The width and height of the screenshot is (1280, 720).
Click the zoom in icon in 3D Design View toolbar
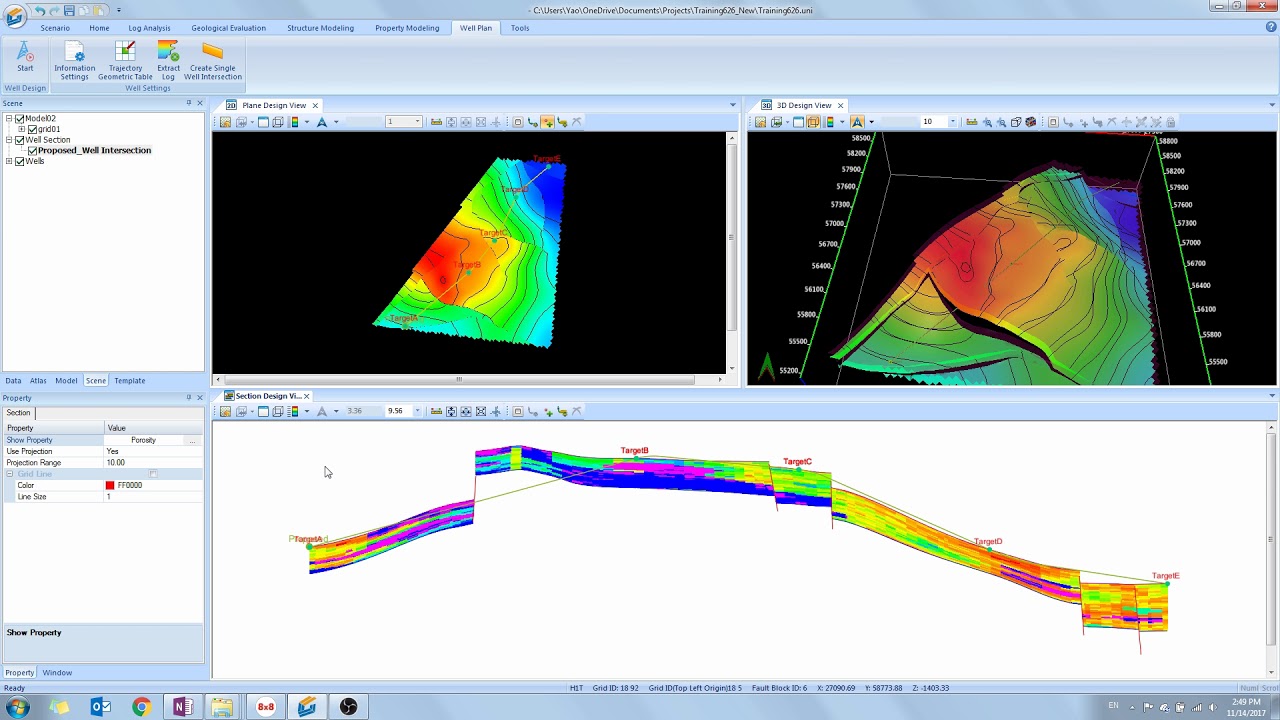coord(986,122)
